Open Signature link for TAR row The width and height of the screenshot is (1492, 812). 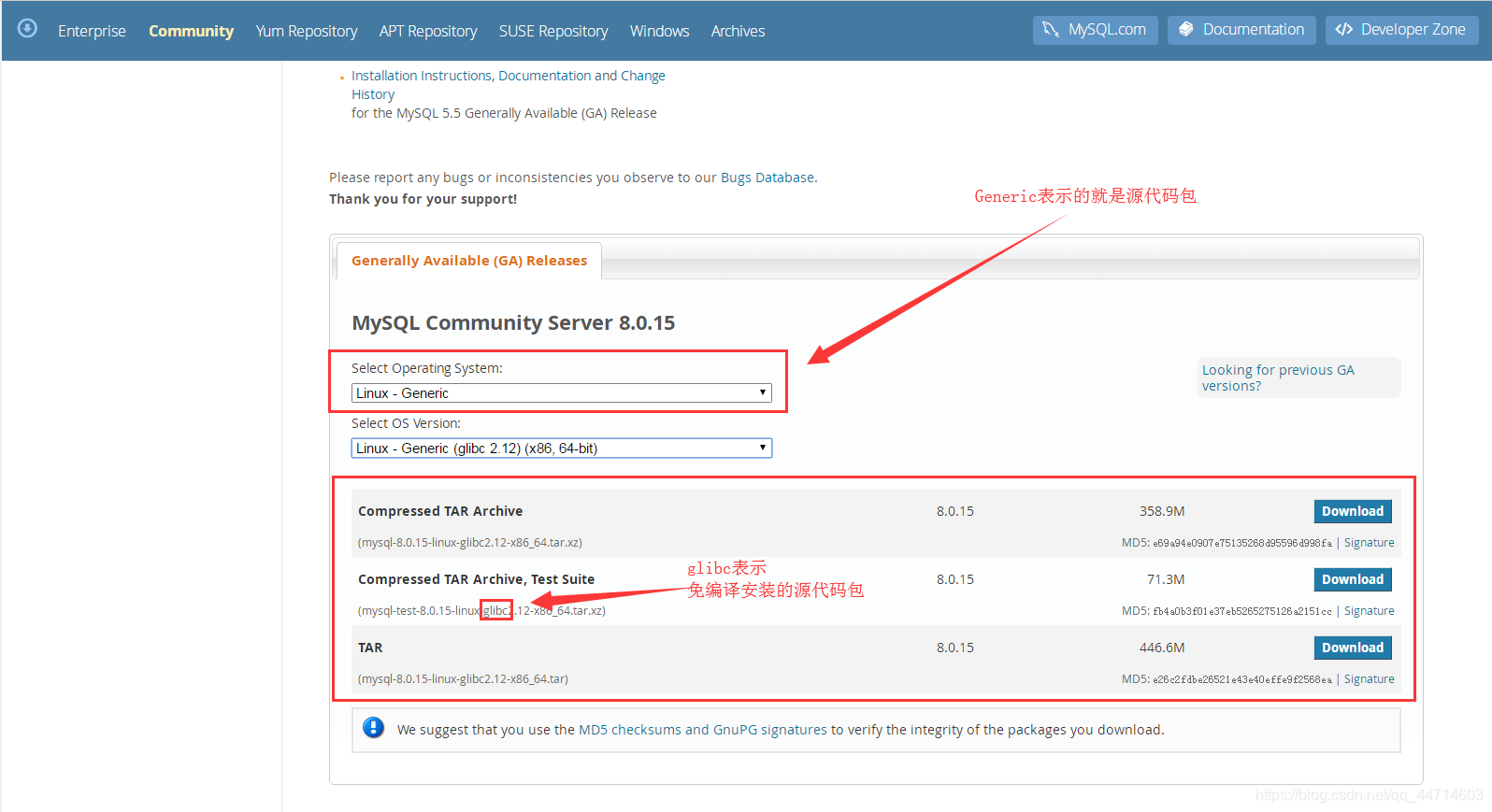pyautogui.click(x=1369, y=679)
